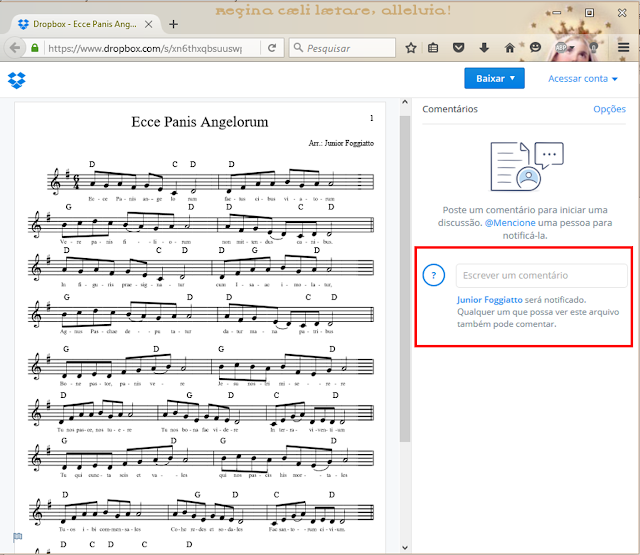This screenshot has width=640, height=555.
Task: Click the flag icon at page corner
Action: [18, 537]
